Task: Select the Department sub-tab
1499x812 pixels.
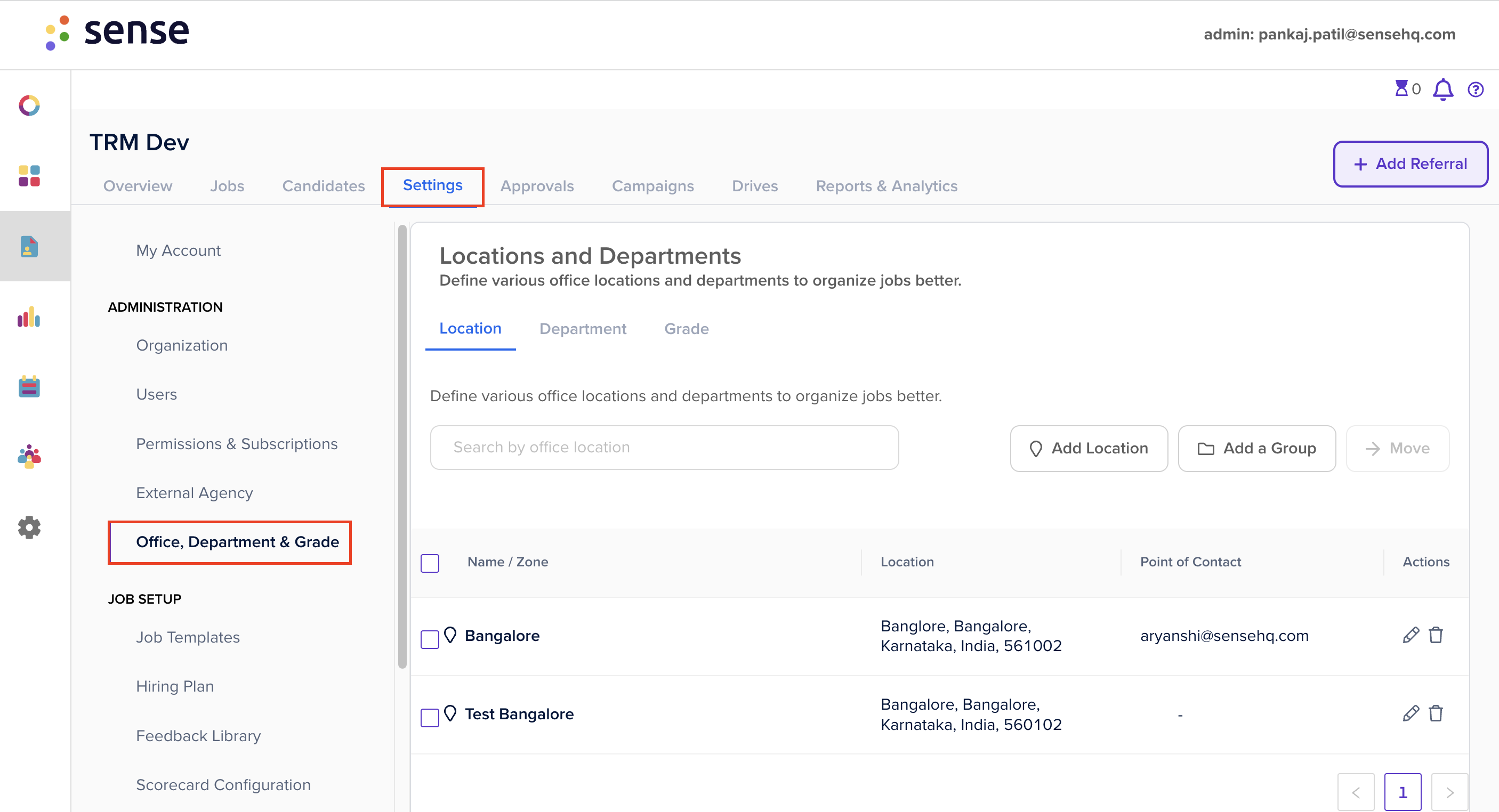Action: tap(583, 329)
